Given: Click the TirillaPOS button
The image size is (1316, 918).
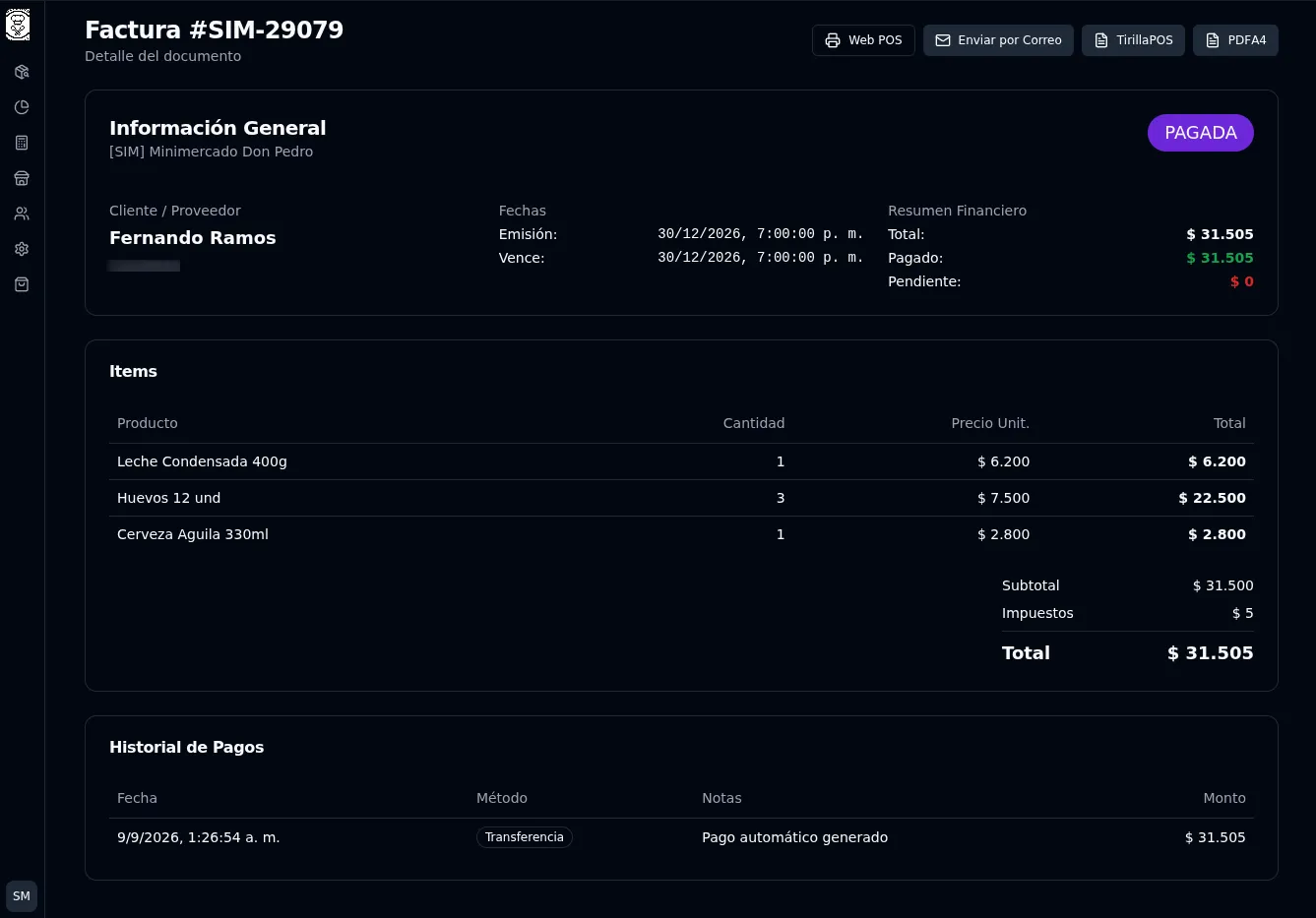Looking at the screenshot, I should [1133, 40].
